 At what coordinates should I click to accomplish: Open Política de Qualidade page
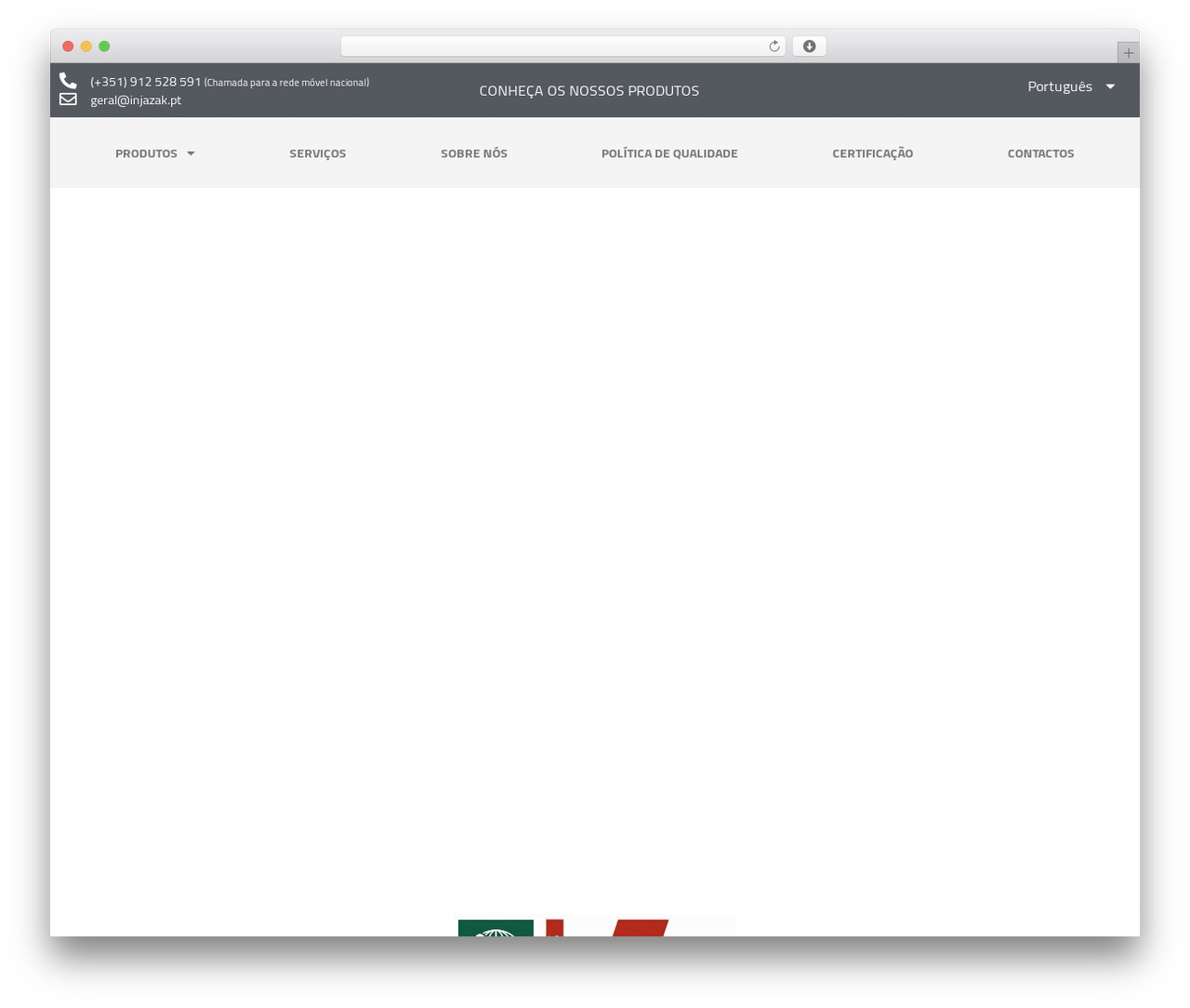(x=669, y=153)
